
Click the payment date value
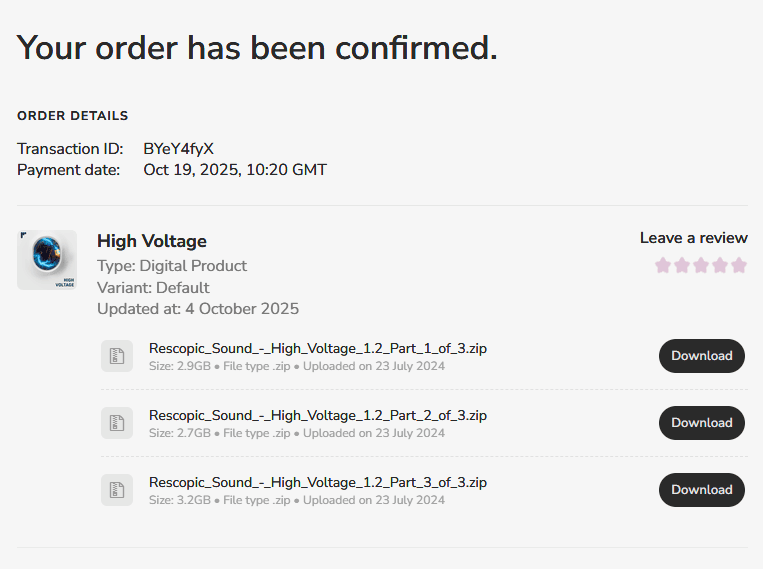(x=235, y=170)
